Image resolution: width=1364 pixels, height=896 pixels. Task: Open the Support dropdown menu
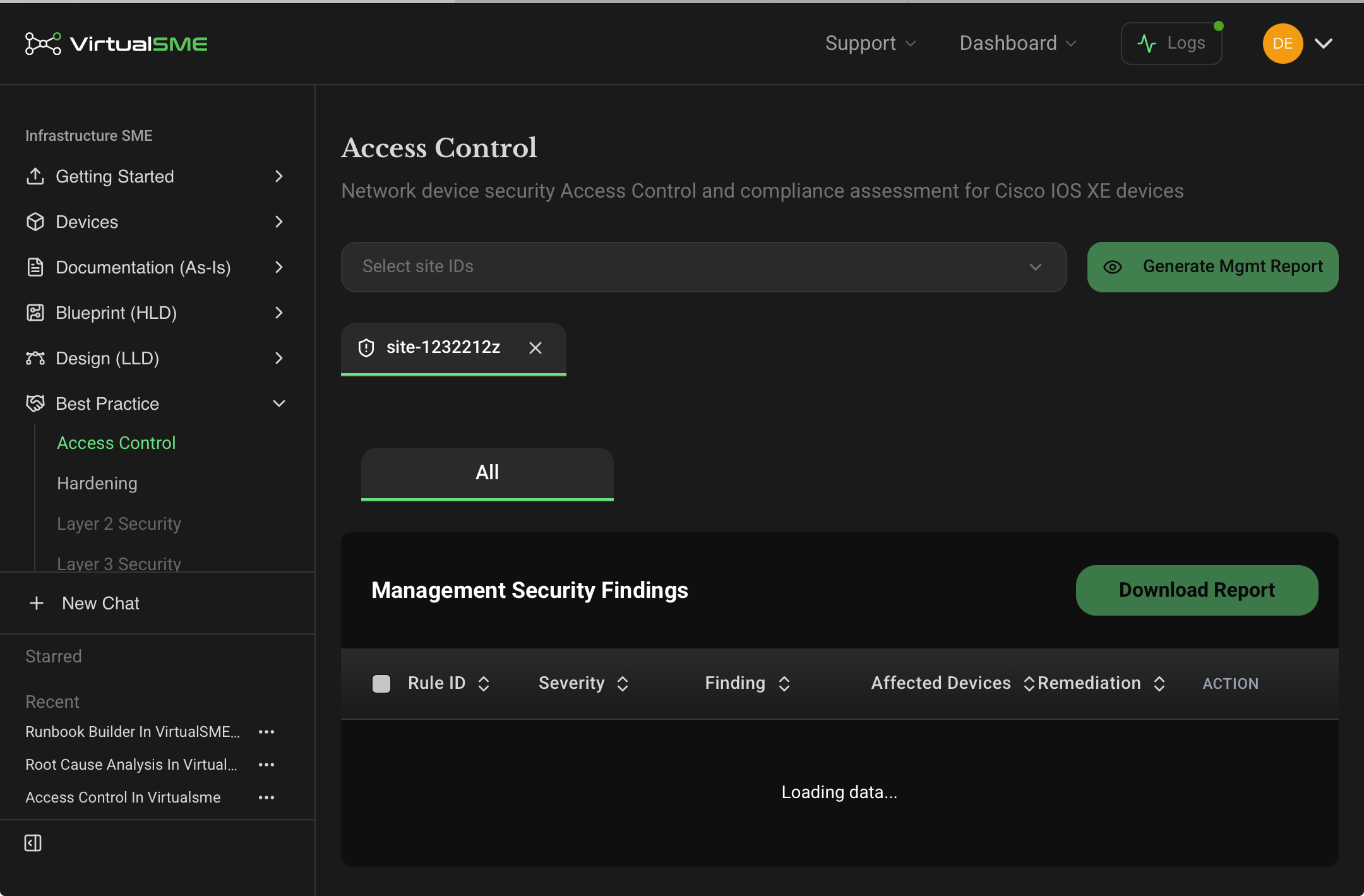pos(870,44)
